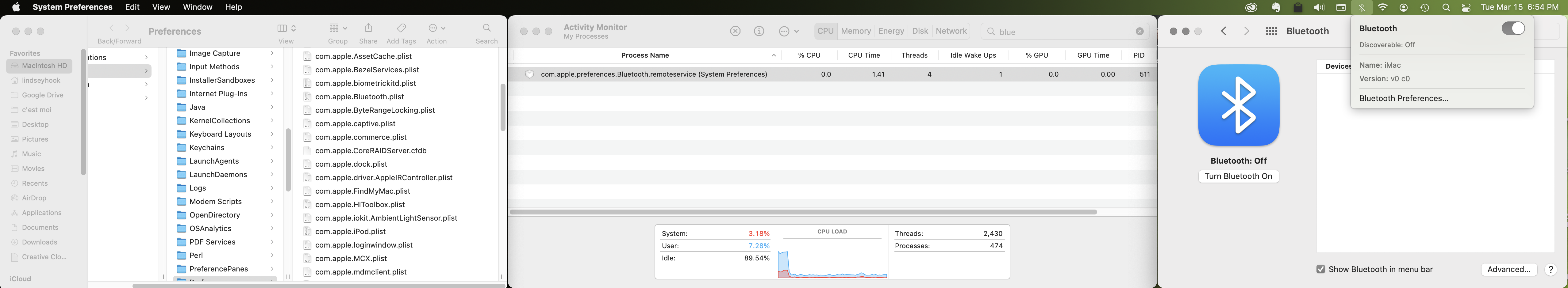Image resolution: width=1568 pixels, height=288 pixels.
Task: Open Spotlight search in the menu bar
Action: 1446,7
